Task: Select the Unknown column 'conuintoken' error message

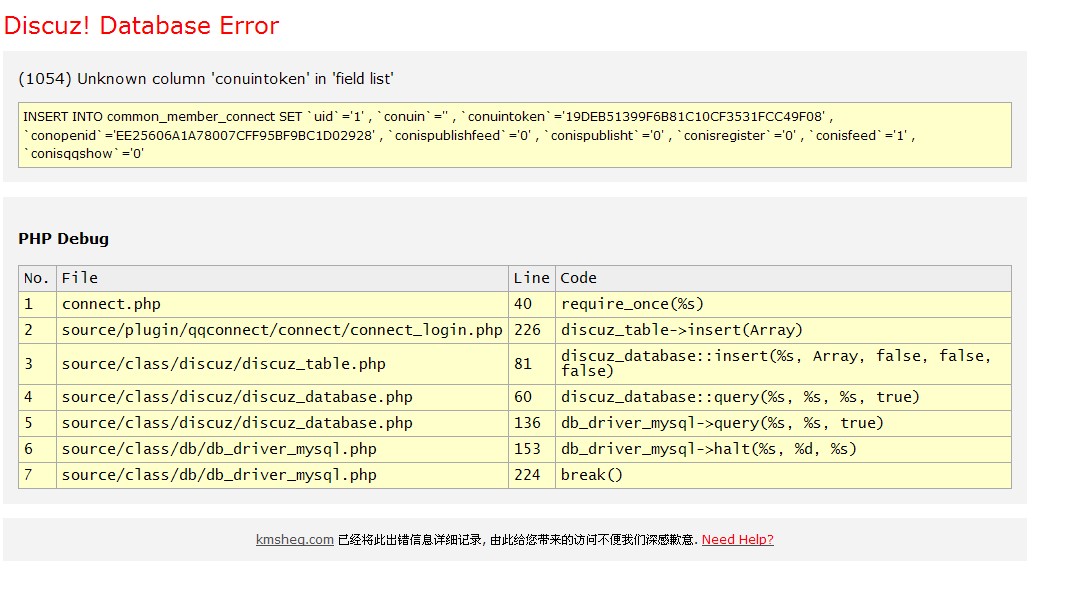Action: click(x=206, y=79)
